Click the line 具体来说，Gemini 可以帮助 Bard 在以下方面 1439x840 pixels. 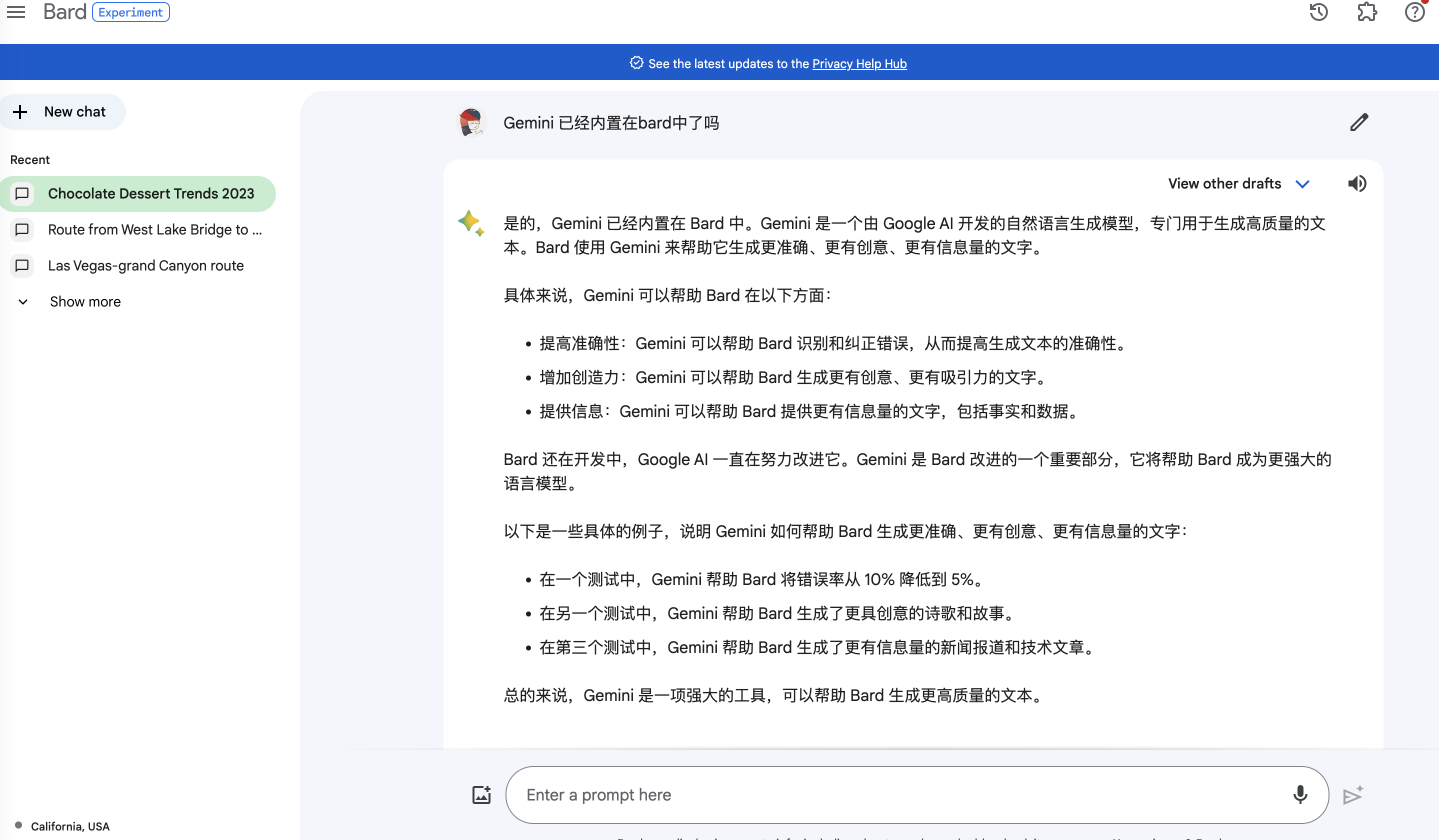[x=667, y=295]
